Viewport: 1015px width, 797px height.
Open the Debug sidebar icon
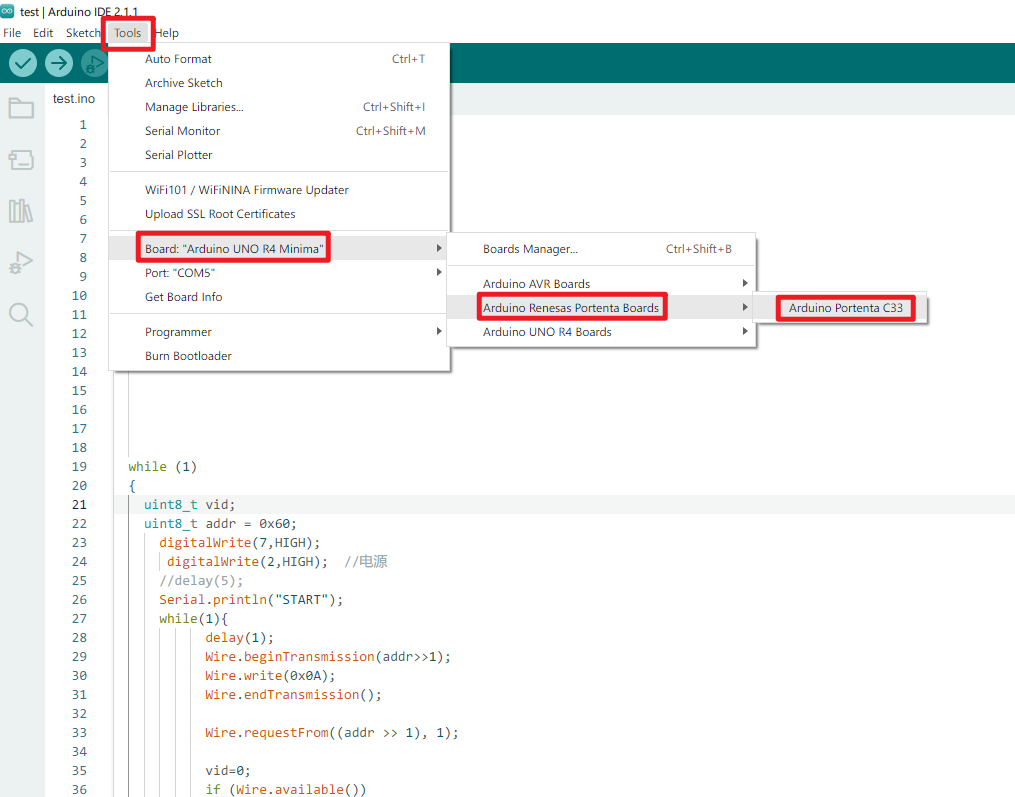(x=21, y=263)
